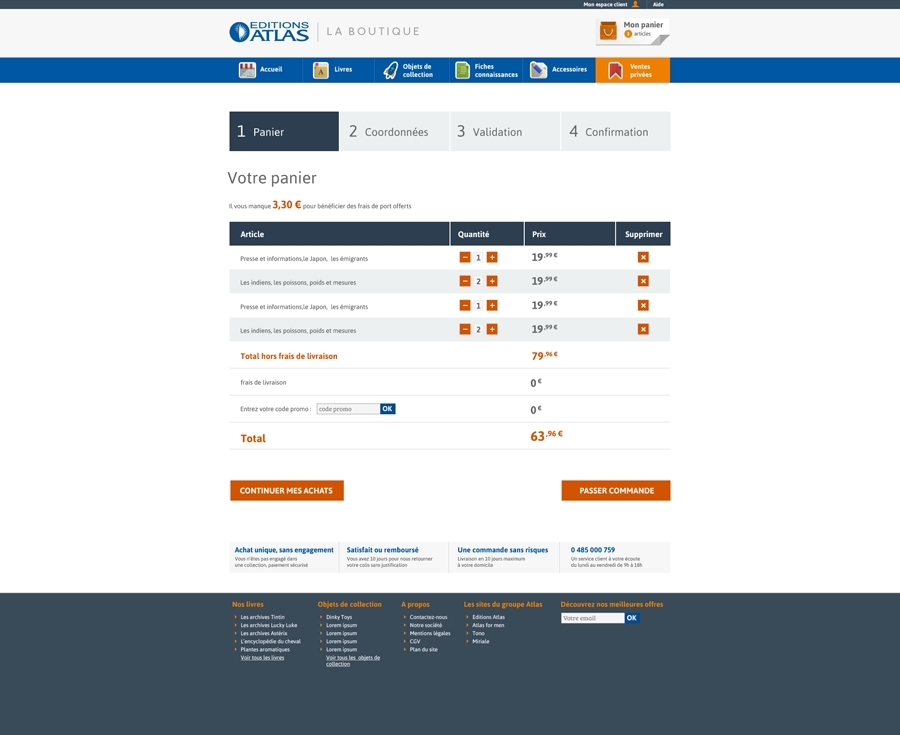Open the Accueil calendar icon
900x735 pixels.
point(247,70)
